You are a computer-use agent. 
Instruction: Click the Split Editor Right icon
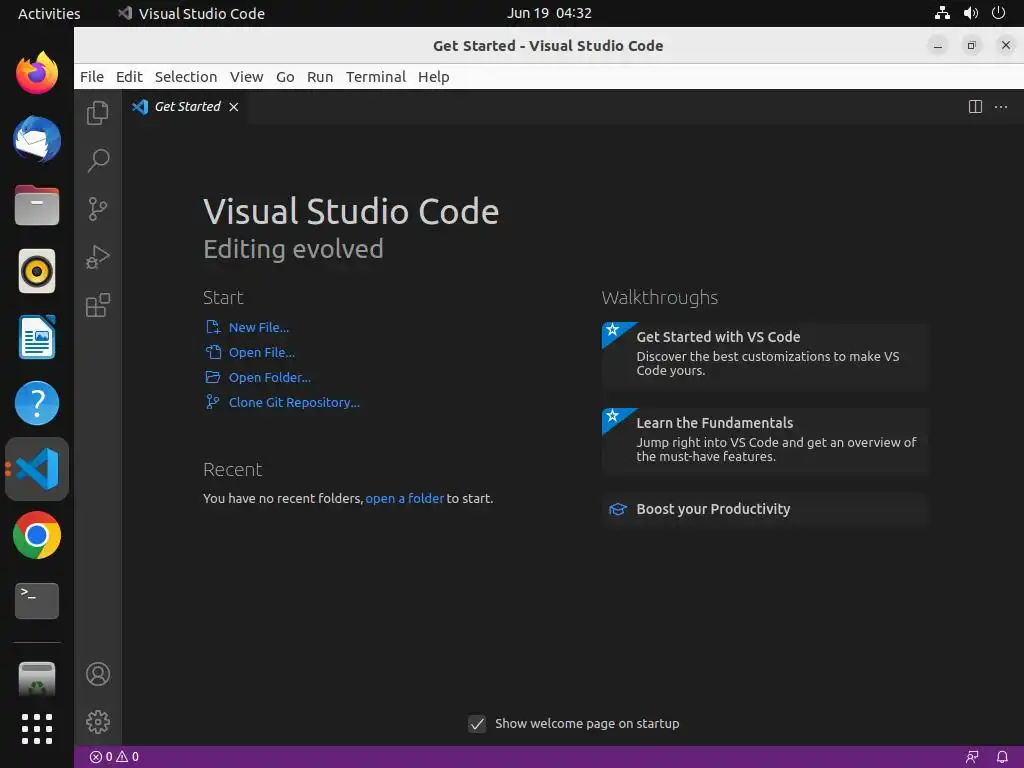(975, 106)
